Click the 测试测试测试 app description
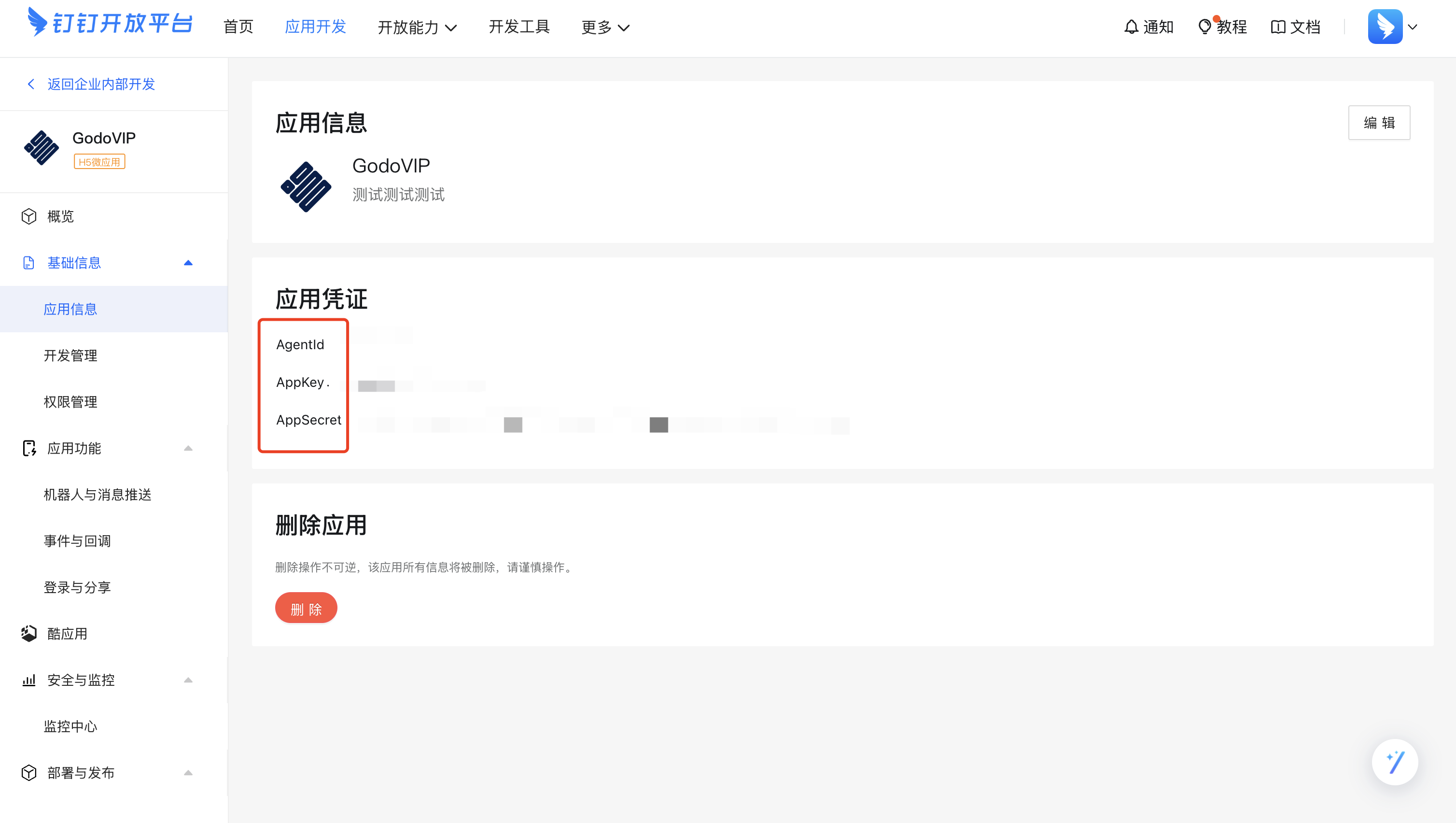Viewport: 1456px width, 823px height. coord(398,195)
